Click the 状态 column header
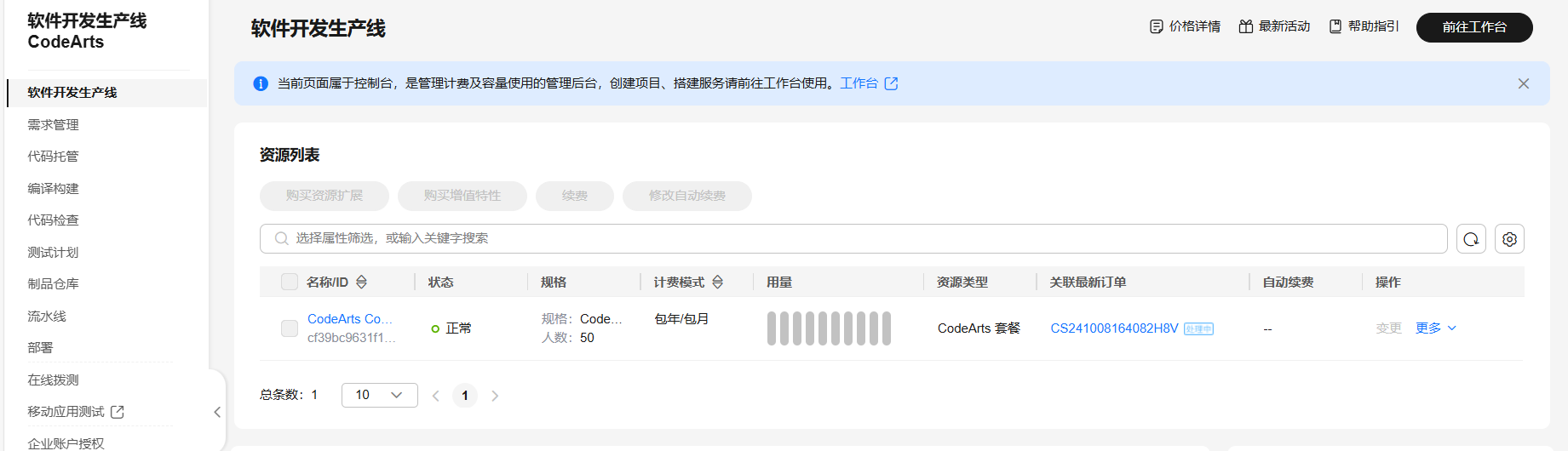Image resolution: width=1568 pixels, height=451 pixels. 440,282
